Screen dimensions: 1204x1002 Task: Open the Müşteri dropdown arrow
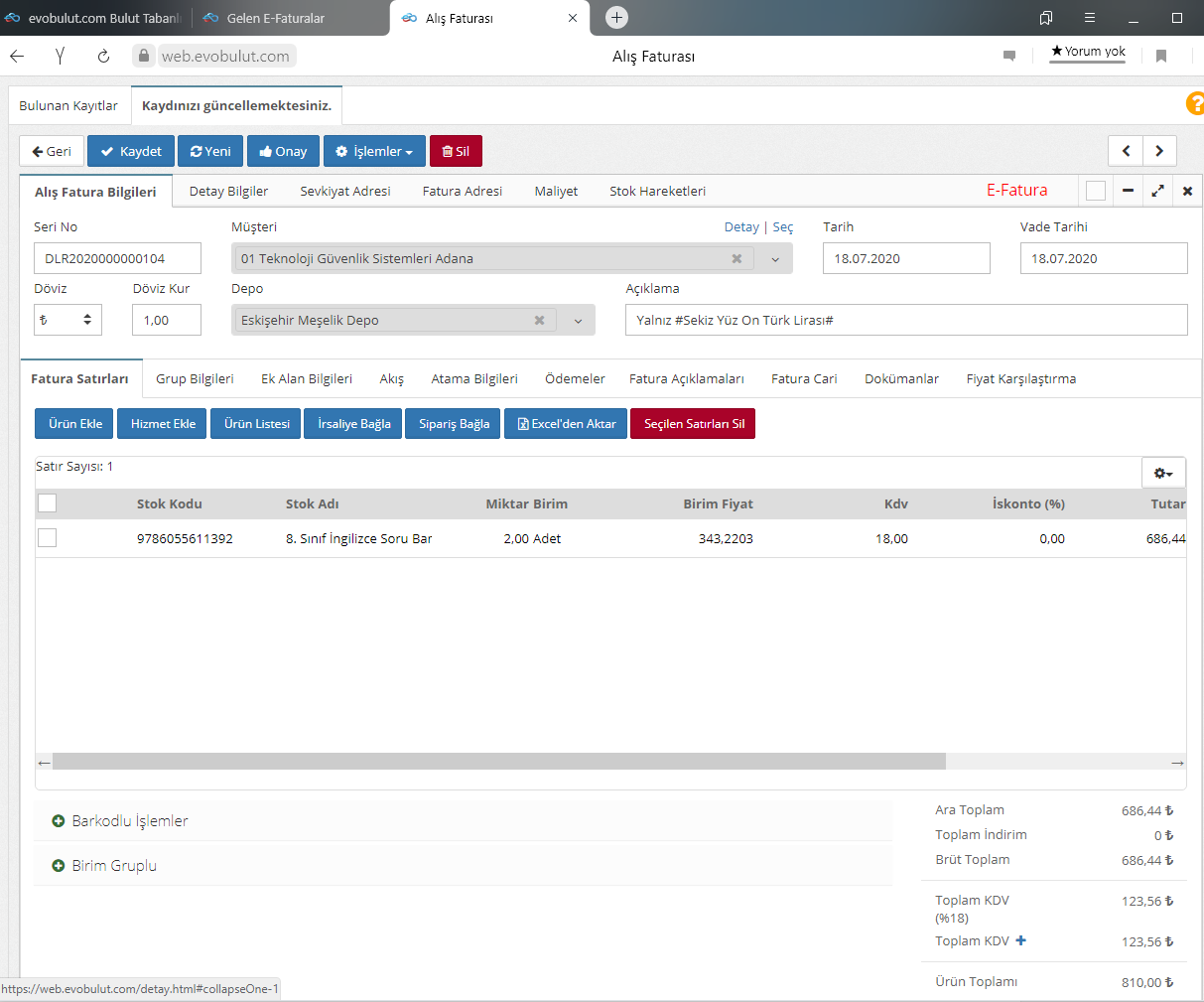tap(774, 259)
